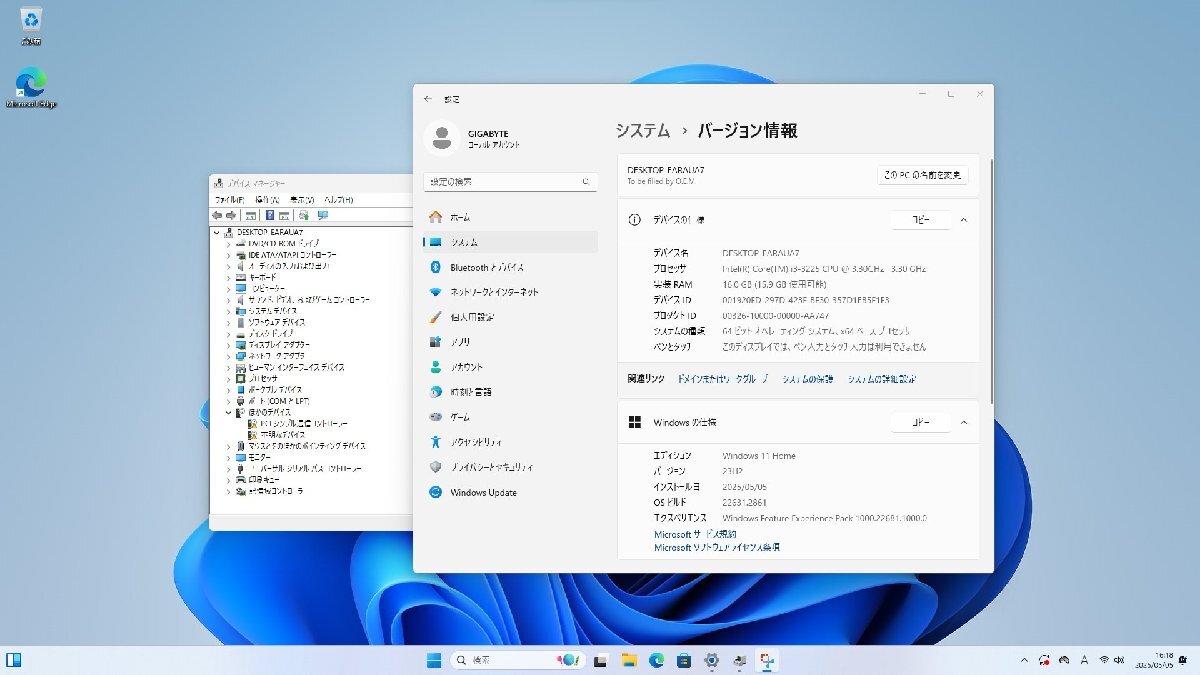The width and height of the screenshot is (1200, 675).
Task: Collapse the ほかのデバイス tree node
Action: 228,412
